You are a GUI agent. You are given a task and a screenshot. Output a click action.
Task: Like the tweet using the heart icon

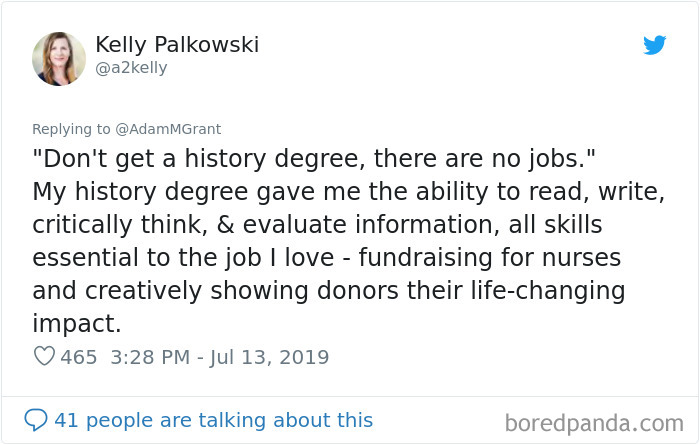[44, 357]
